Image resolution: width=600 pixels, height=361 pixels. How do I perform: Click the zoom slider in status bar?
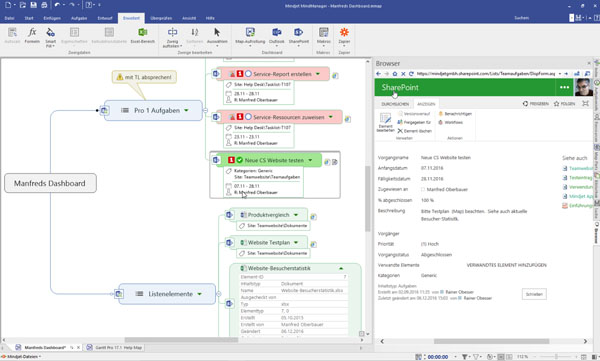[x=556, y=357]
